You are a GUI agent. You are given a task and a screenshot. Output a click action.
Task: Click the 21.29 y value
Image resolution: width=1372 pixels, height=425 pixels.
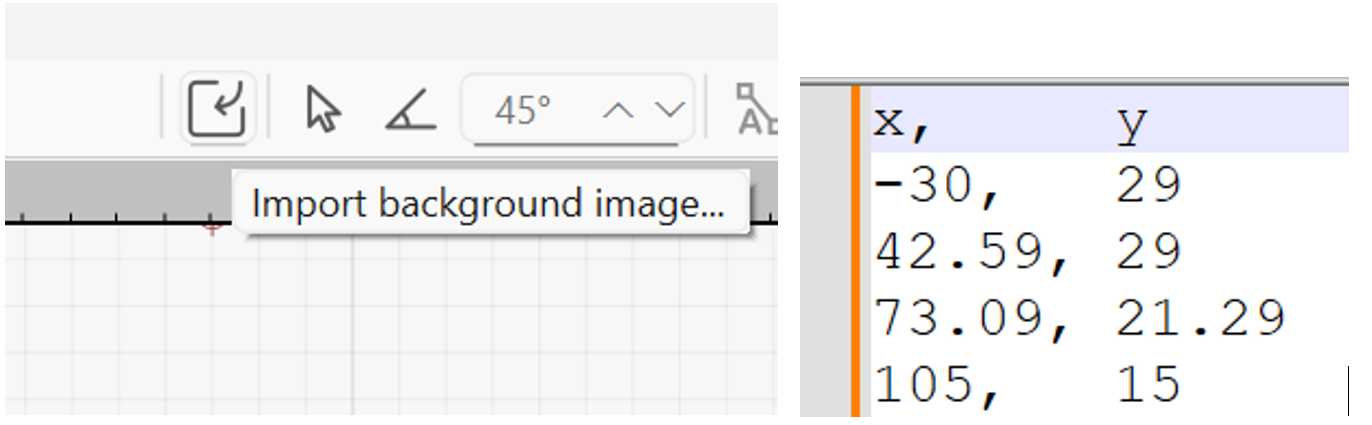1200,318
